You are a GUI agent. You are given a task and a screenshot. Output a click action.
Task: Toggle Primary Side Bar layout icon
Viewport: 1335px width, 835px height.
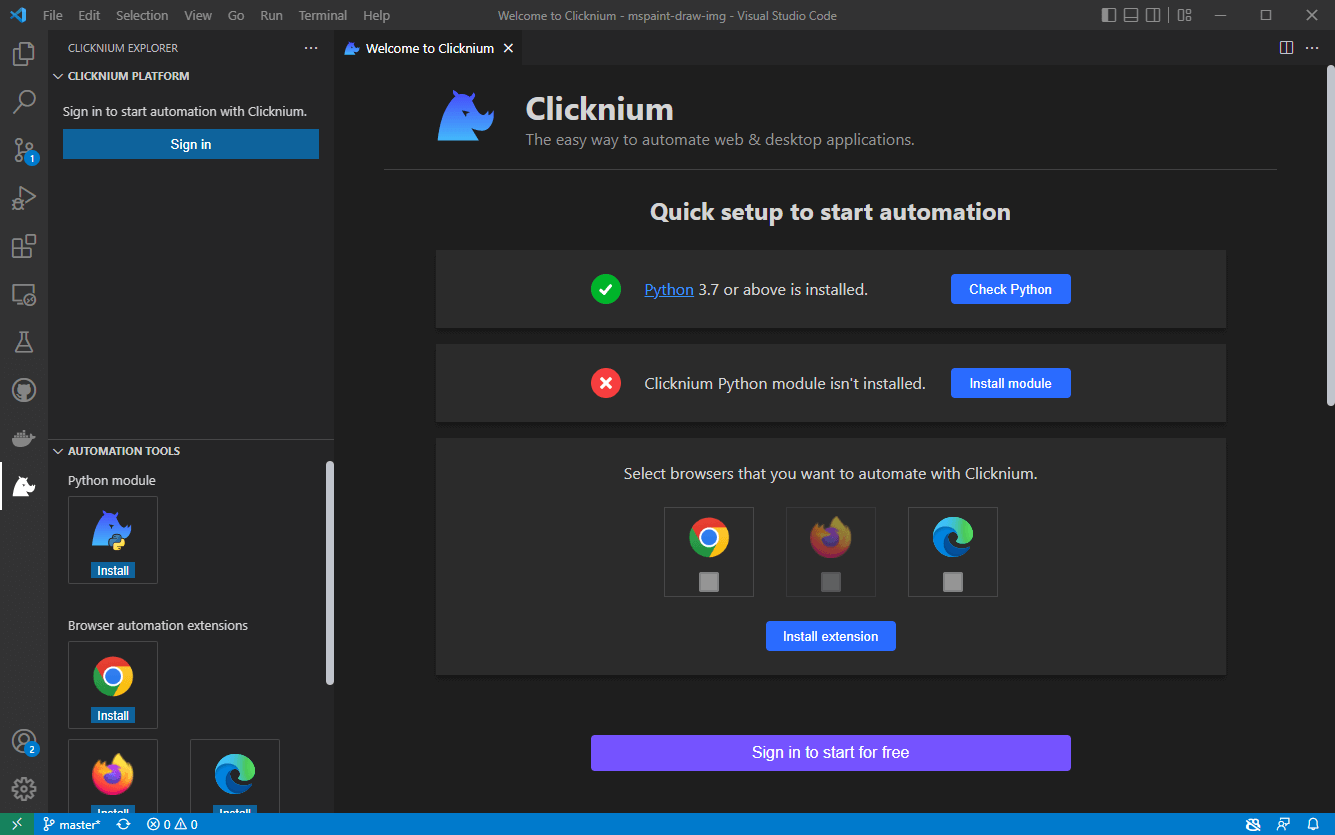click(1109, 15)
